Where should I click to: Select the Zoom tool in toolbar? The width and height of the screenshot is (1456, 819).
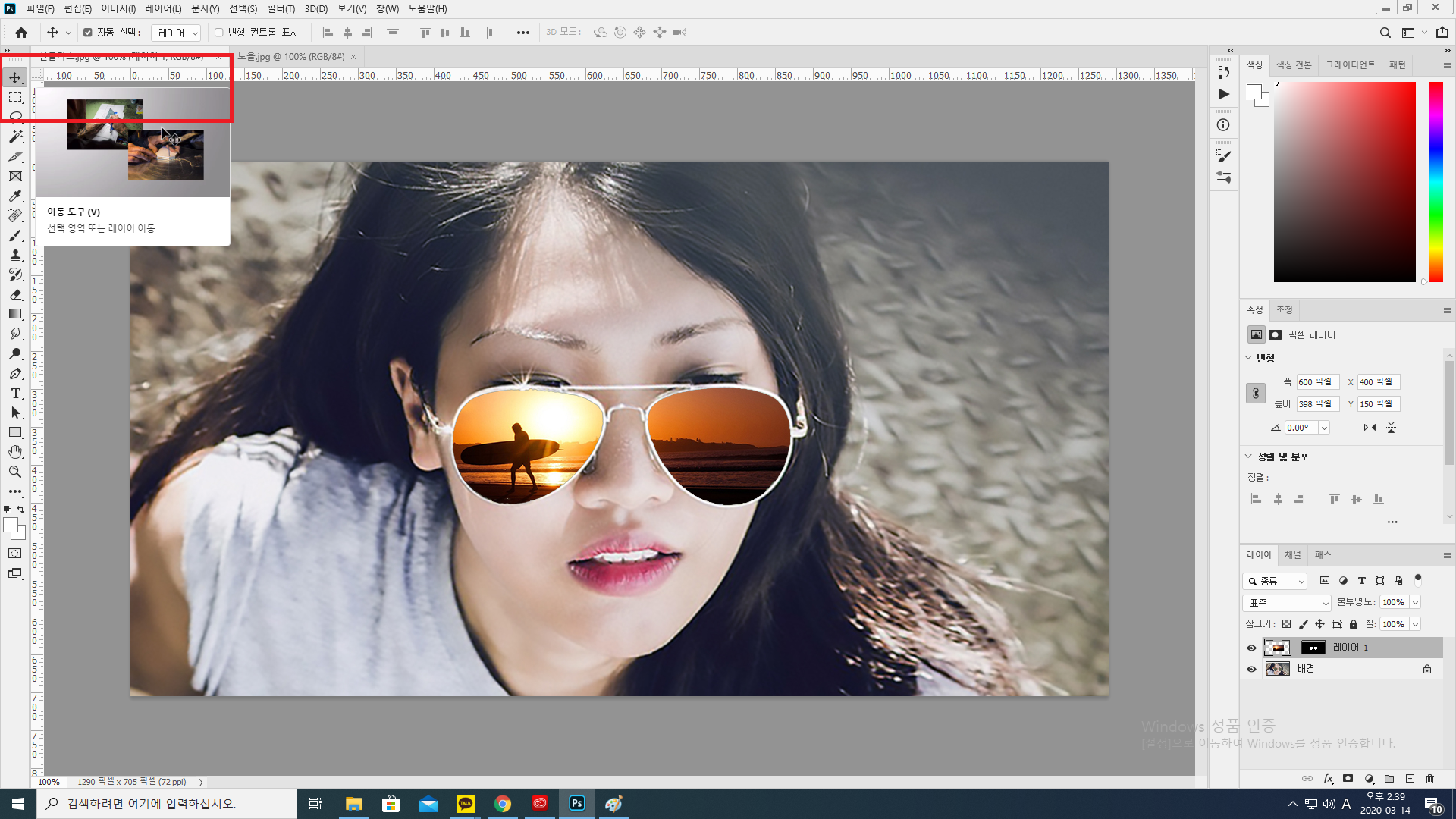[15, 472]
